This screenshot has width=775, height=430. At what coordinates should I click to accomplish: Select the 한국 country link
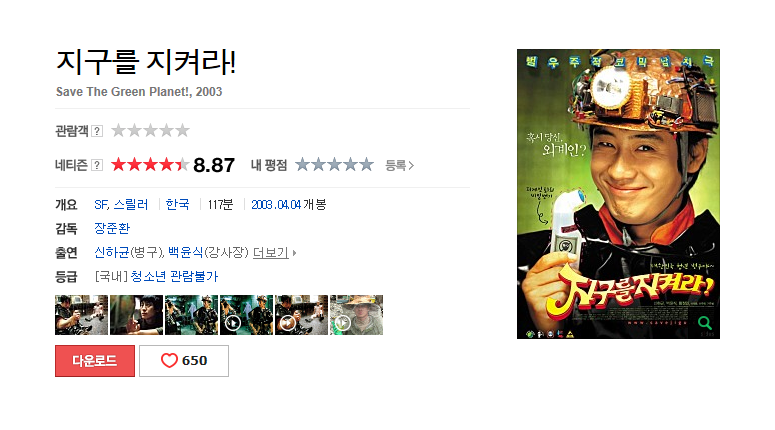tap(177, 205)
